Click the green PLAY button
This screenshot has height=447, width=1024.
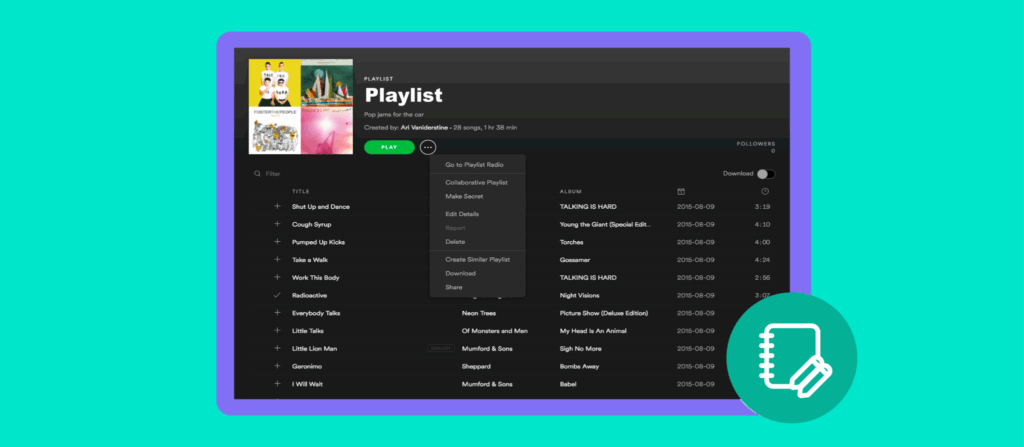389,147
